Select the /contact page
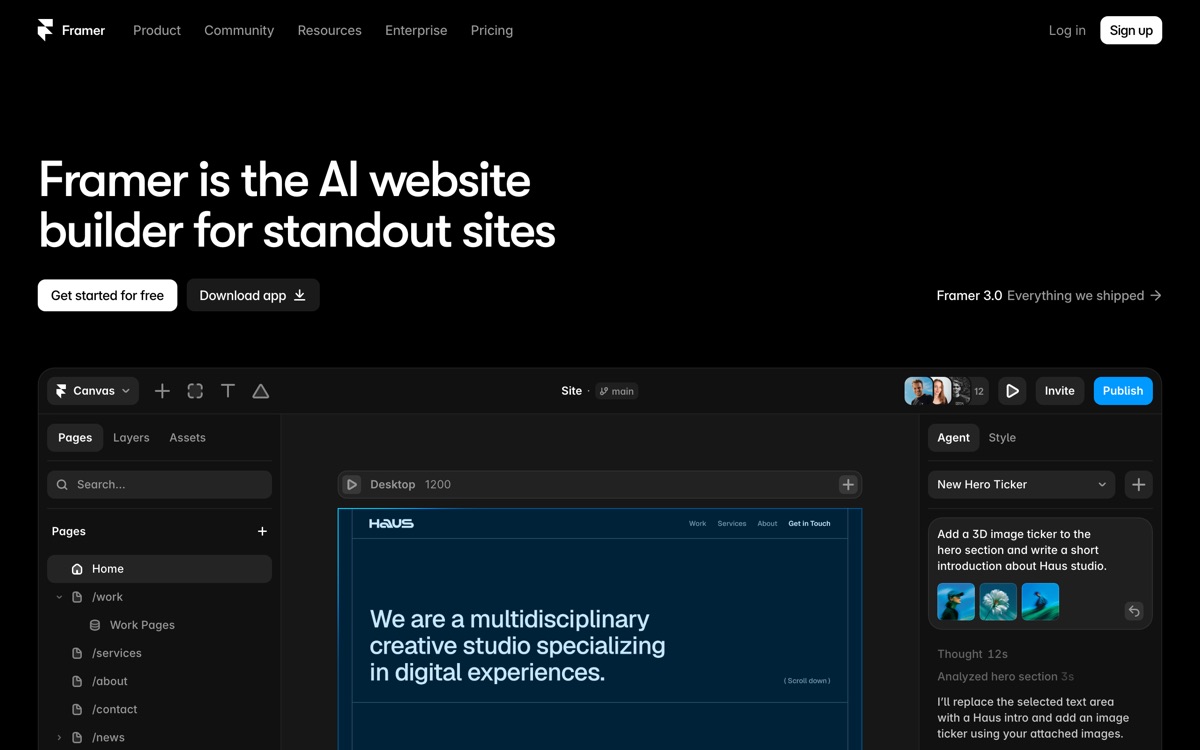Image resolution: width=1200 pixels, height=750 pixels. (160, 709)
